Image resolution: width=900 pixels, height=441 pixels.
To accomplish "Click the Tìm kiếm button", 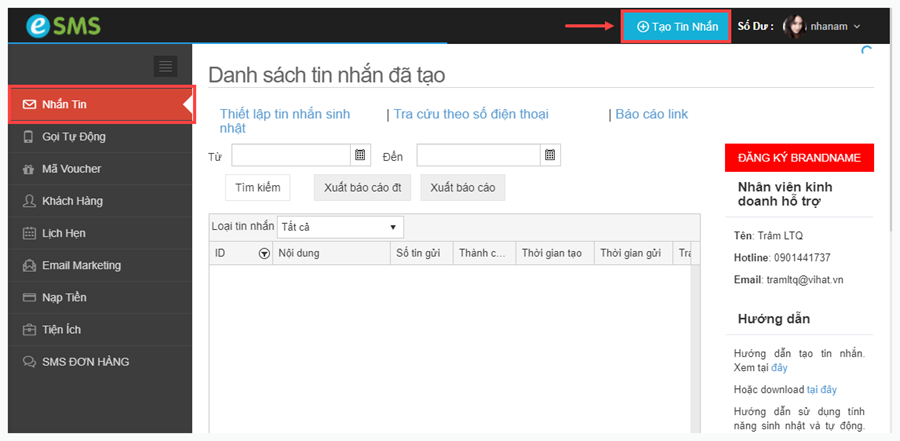I will click(x=258, y=188).
